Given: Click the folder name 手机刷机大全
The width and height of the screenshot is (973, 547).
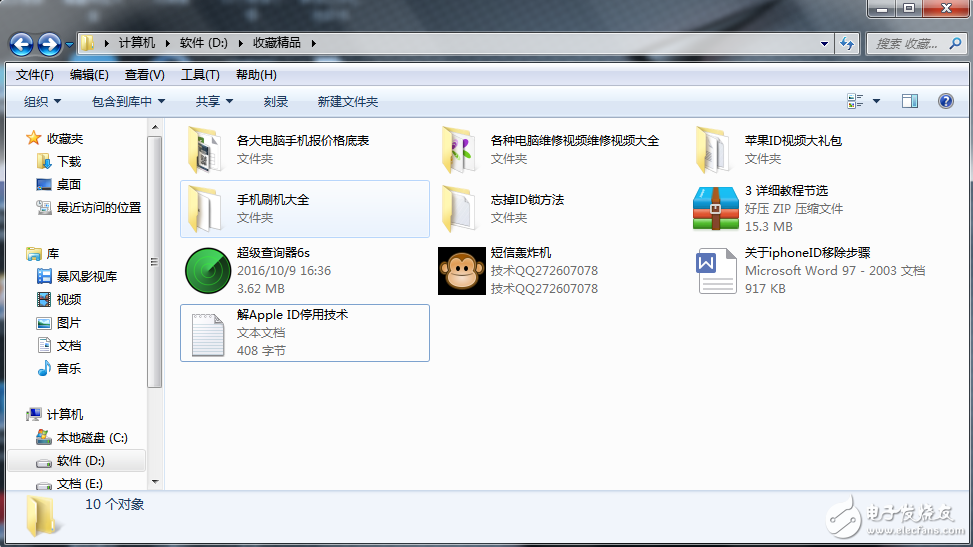Looking at the screenshot, I should click(272, 200).
